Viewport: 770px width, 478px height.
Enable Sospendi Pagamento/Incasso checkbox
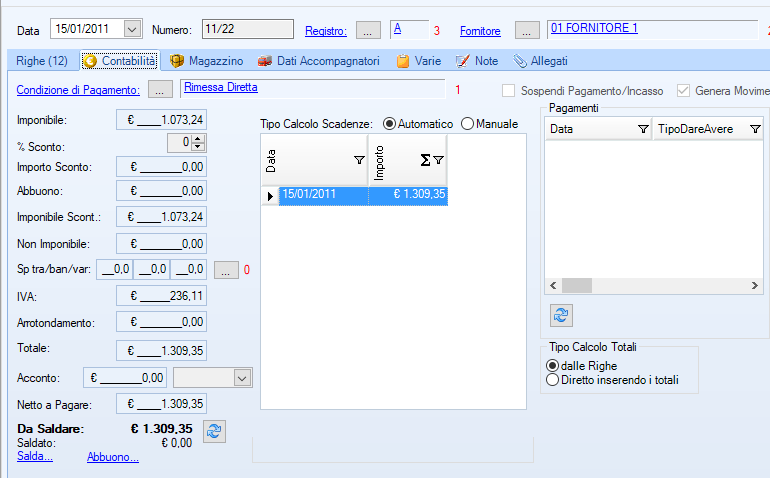[x=510, y=91]
